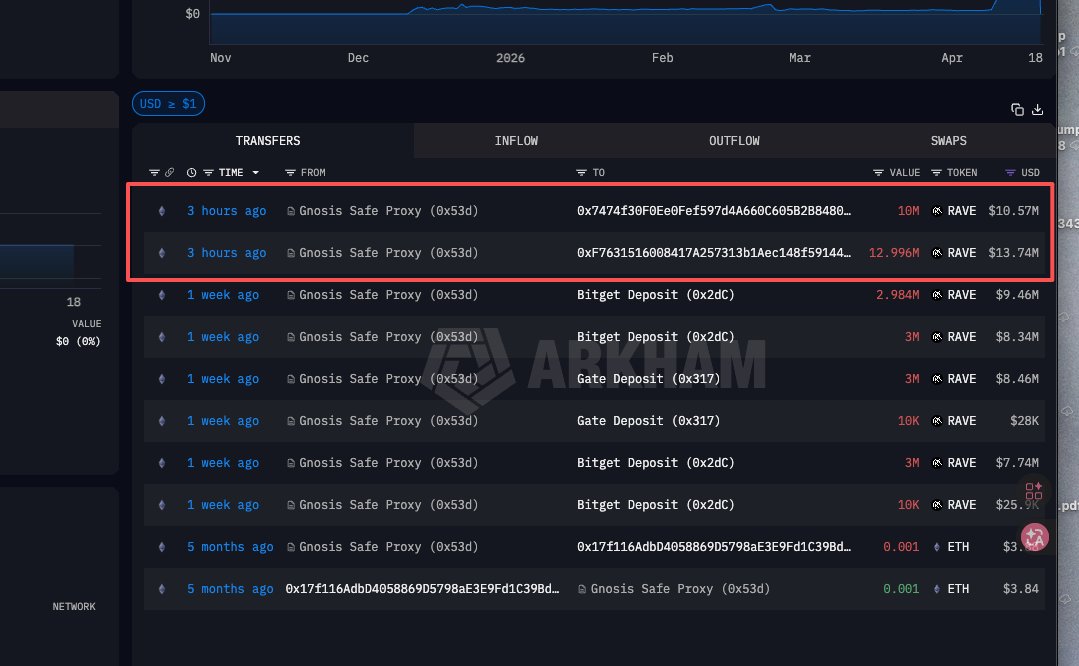Click the pink grid-sparkle floating icon at right edge
1079x666 pixels.
point(1034,491)
